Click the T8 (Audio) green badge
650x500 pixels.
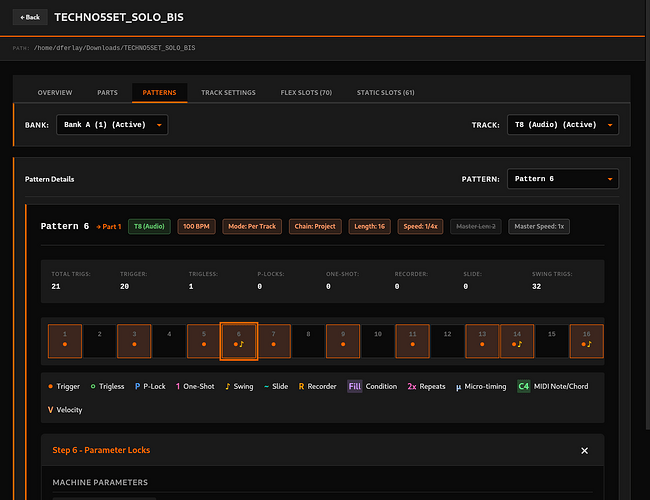[150, 227]
